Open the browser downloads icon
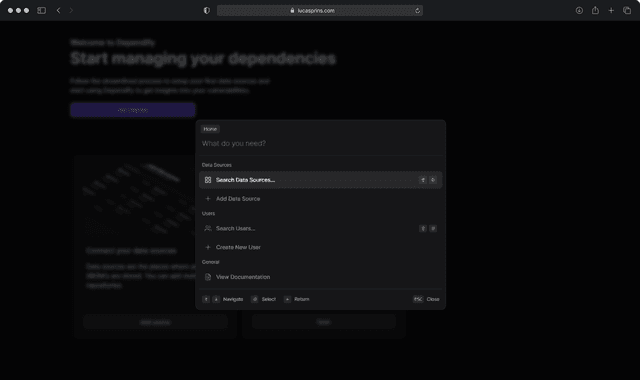640x380 pixels. click(579, 11)
